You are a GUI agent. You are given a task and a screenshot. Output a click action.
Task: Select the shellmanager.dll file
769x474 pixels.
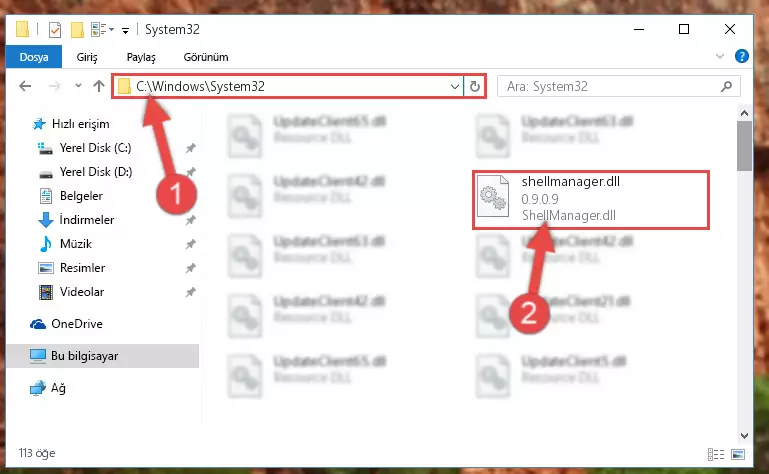[x=590, y=199]
